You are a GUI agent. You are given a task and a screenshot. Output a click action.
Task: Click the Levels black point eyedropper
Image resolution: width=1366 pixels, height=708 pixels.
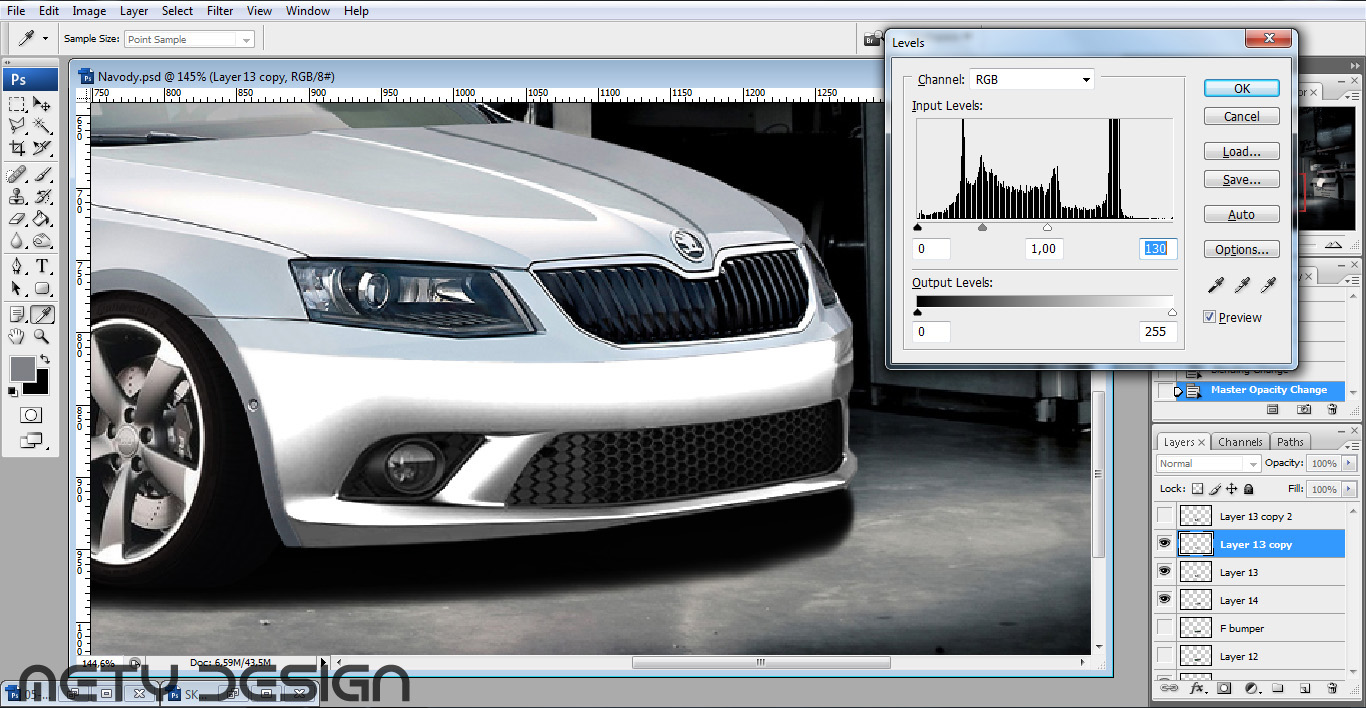pyautogui.click(x=1216, y=286)
